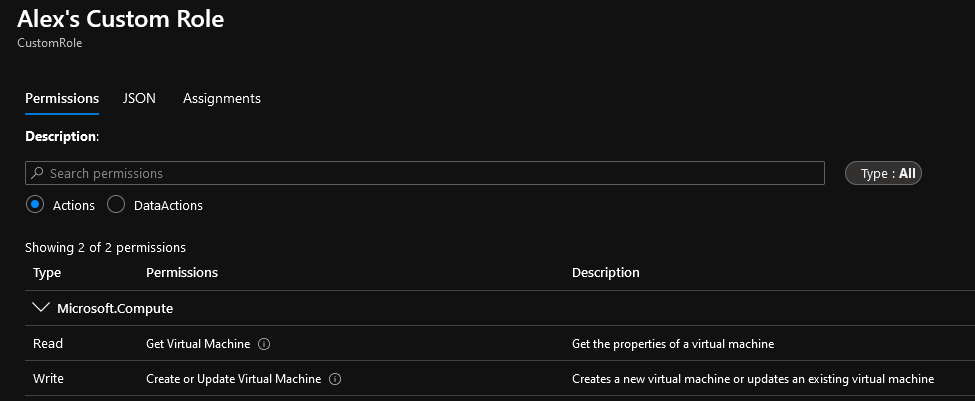Click the Read type row cell

(x=48, y=343)
